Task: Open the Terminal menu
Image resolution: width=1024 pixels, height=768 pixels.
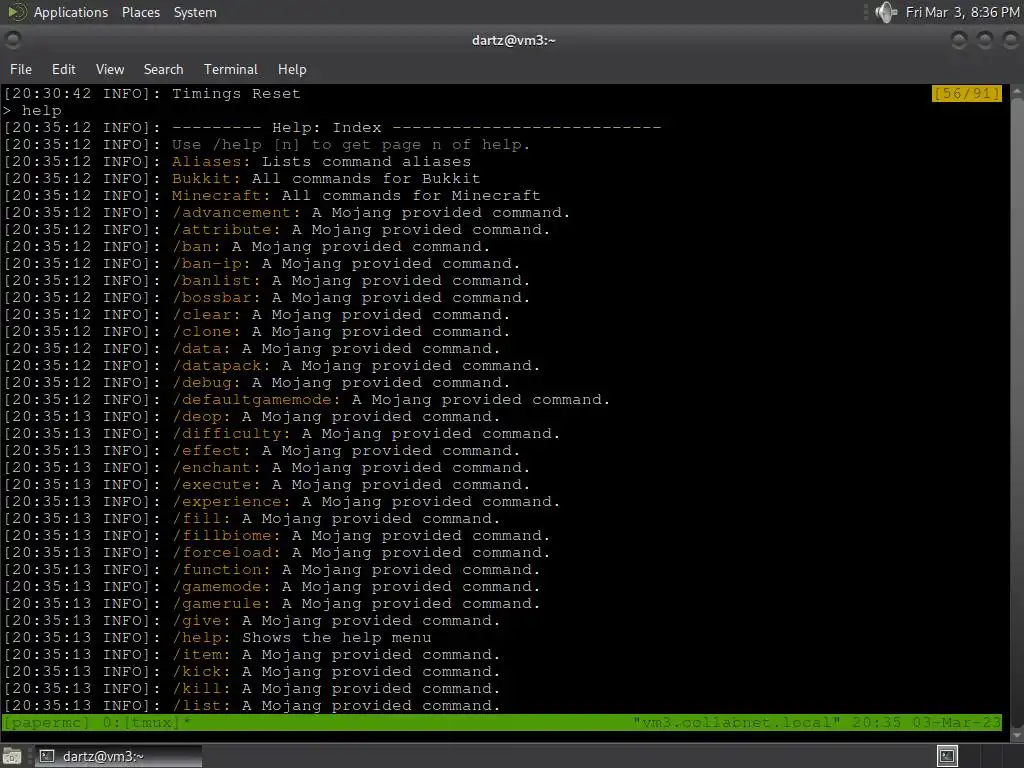Action: 231,69
